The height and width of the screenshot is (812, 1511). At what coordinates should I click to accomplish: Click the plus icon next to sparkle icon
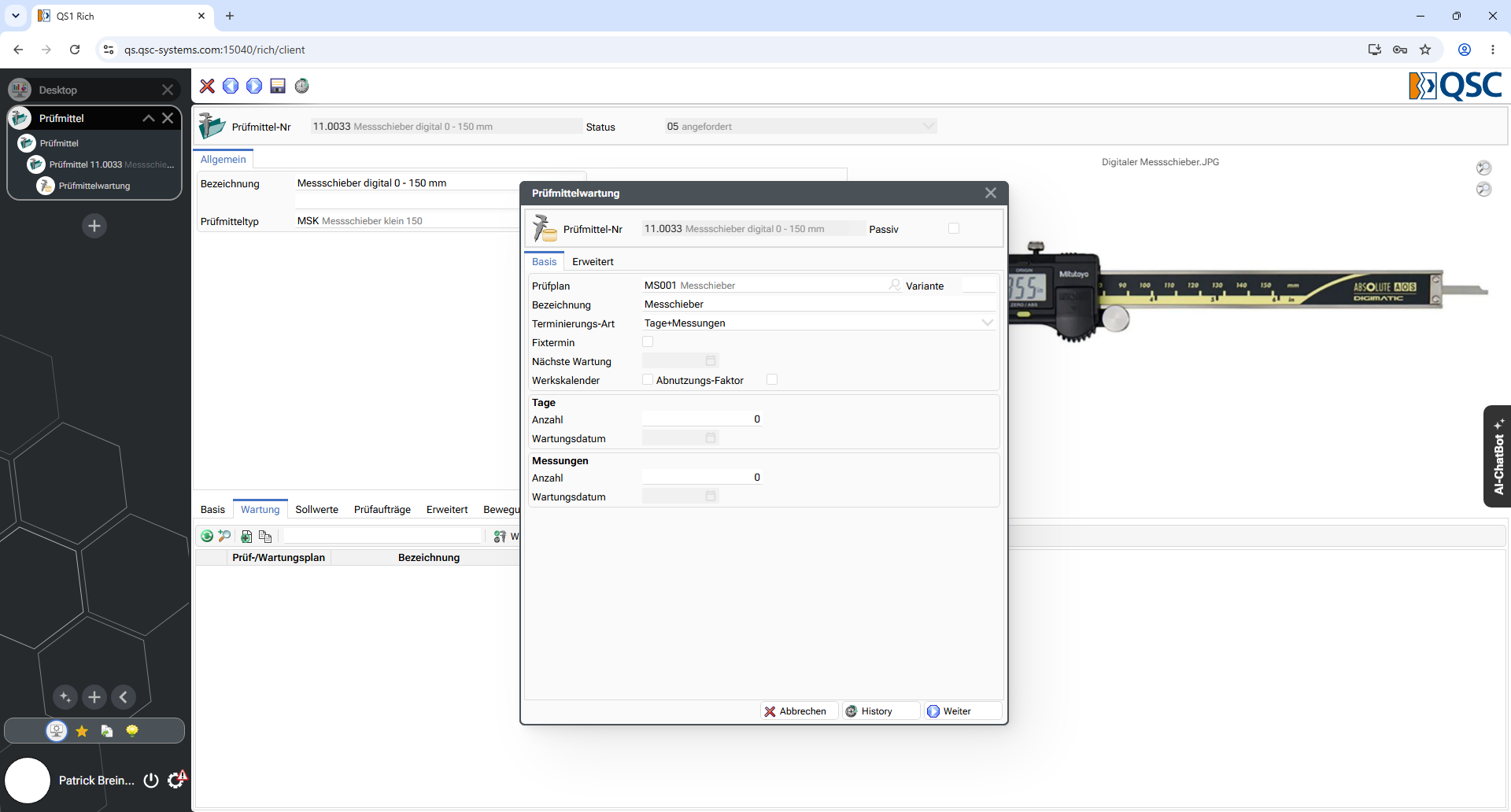tap(94, 697)
